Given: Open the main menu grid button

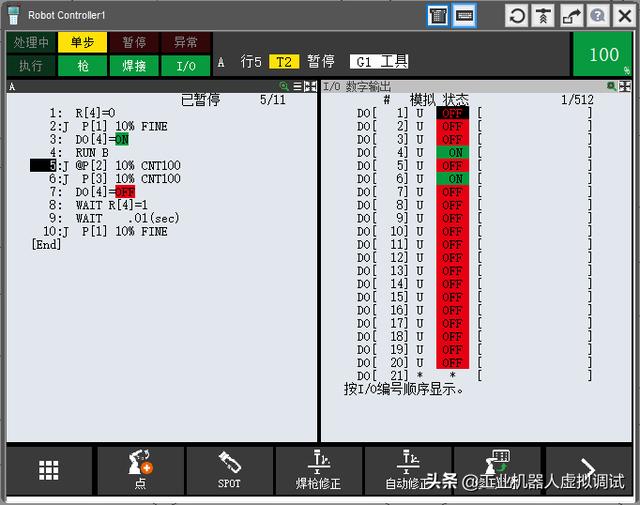Looking at the screenshot, I should tap(49, 471).
